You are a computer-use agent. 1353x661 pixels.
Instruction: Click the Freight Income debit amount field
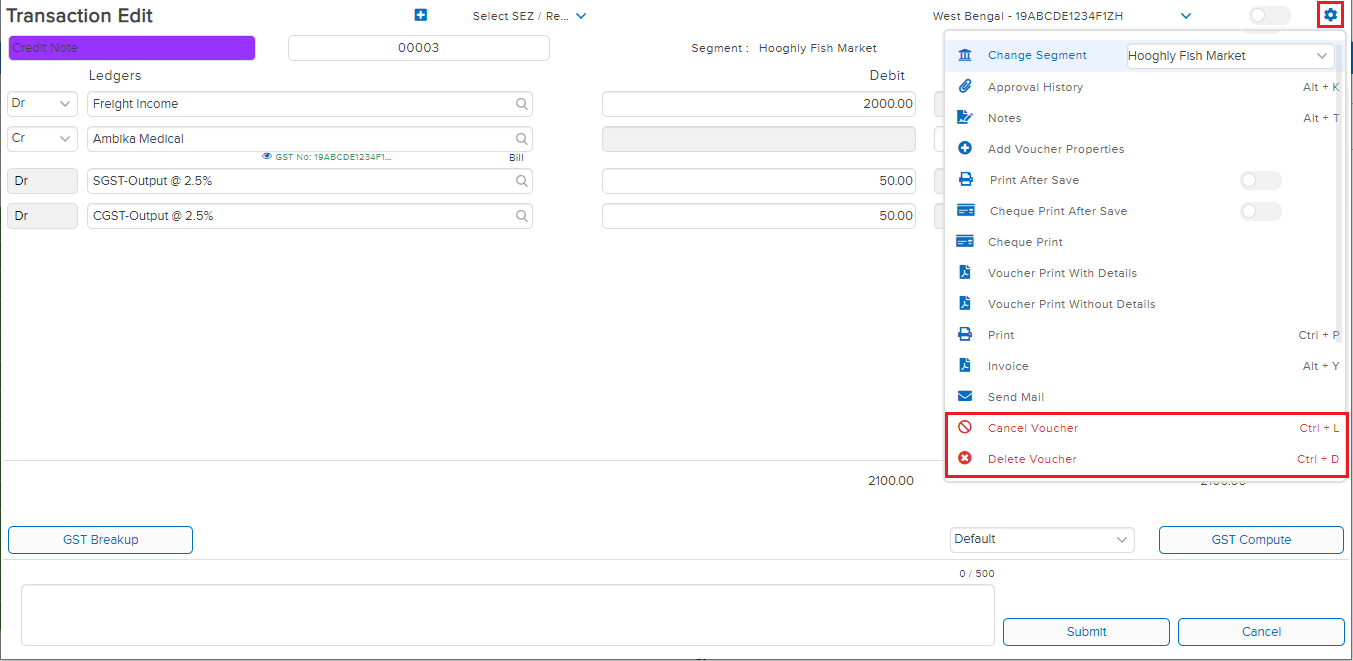(758, 104)
